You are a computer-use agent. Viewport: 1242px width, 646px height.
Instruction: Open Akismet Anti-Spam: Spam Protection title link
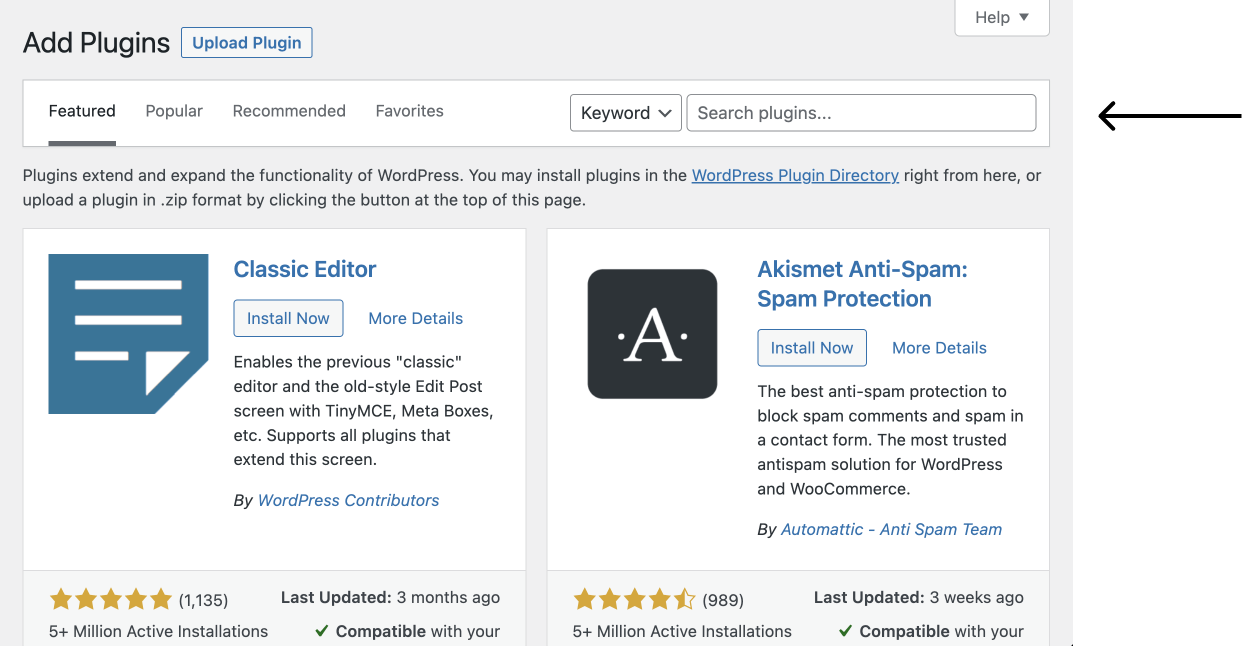[862, 284]
